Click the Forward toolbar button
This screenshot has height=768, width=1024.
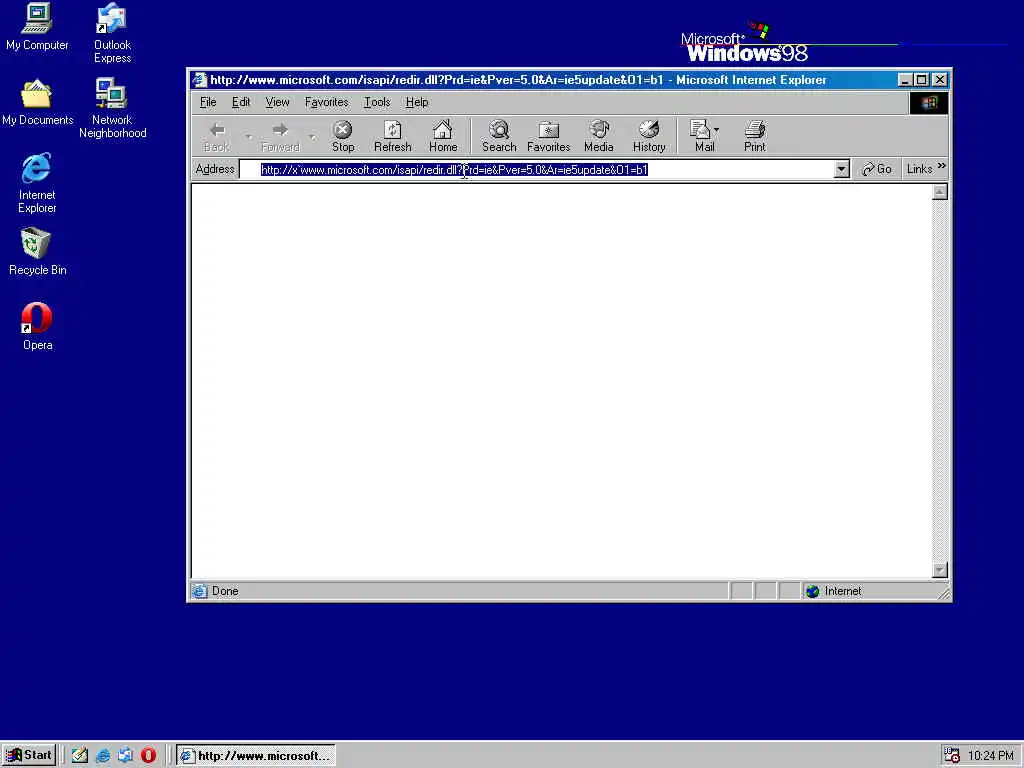point(280,137)
